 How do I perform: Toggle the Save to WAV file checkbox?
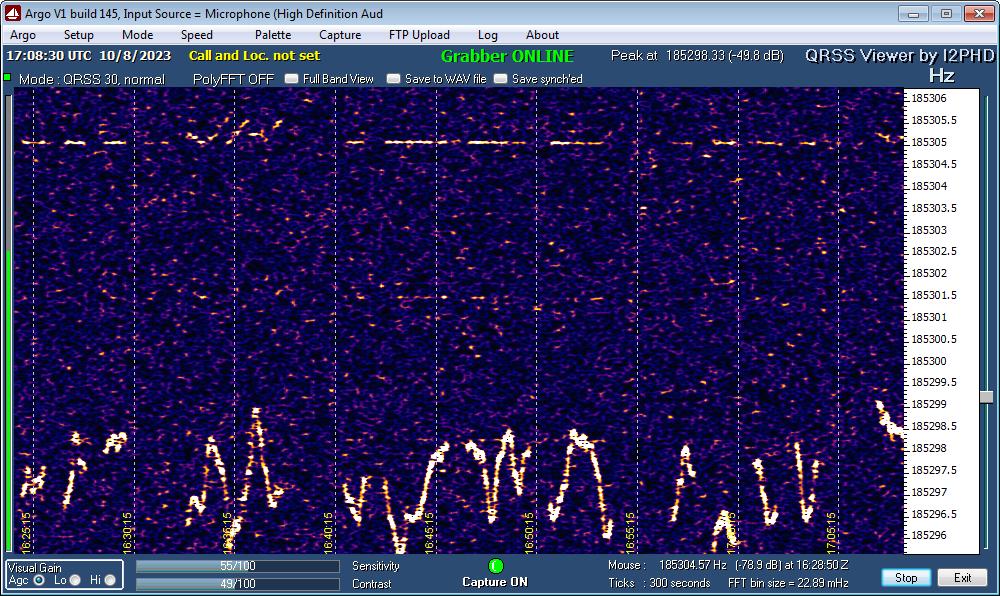pos(393,79)
